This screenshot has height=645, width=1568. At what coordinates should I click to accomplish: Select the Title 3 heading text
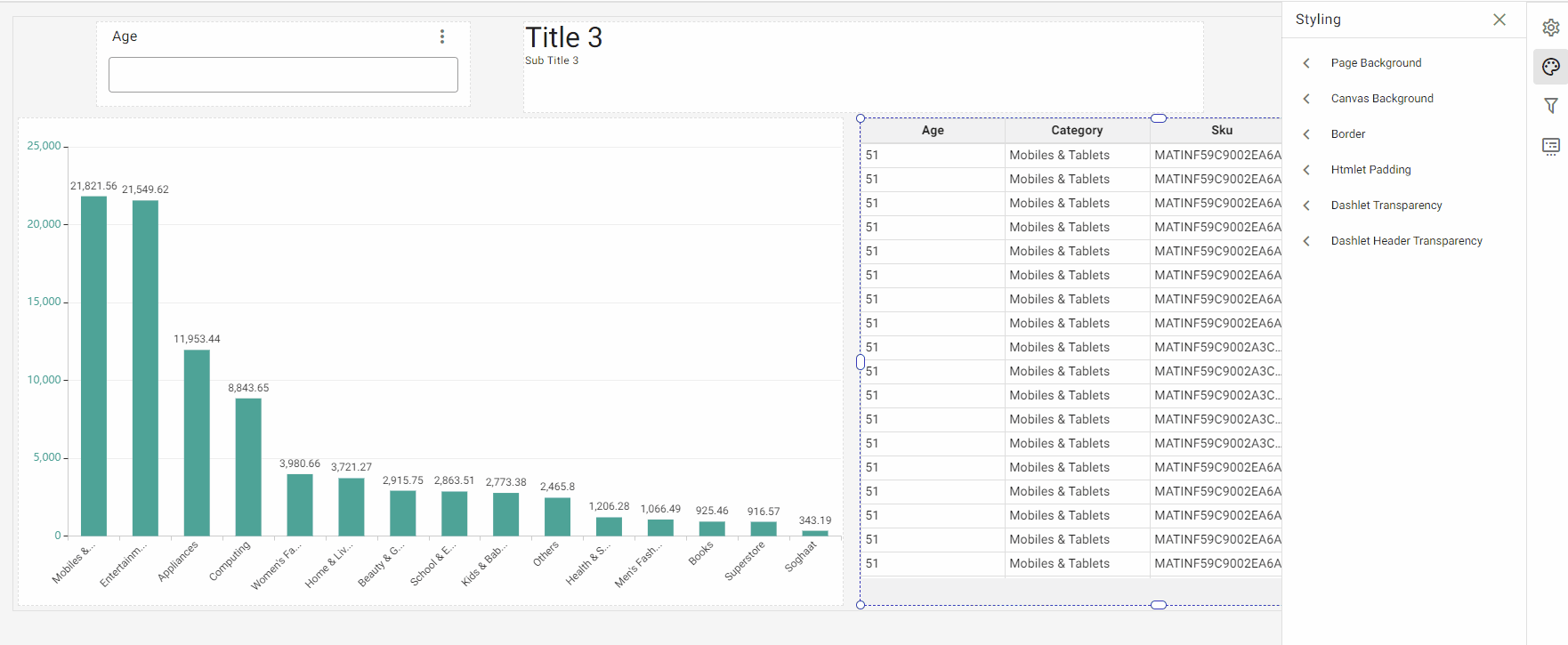pos(563,37)
